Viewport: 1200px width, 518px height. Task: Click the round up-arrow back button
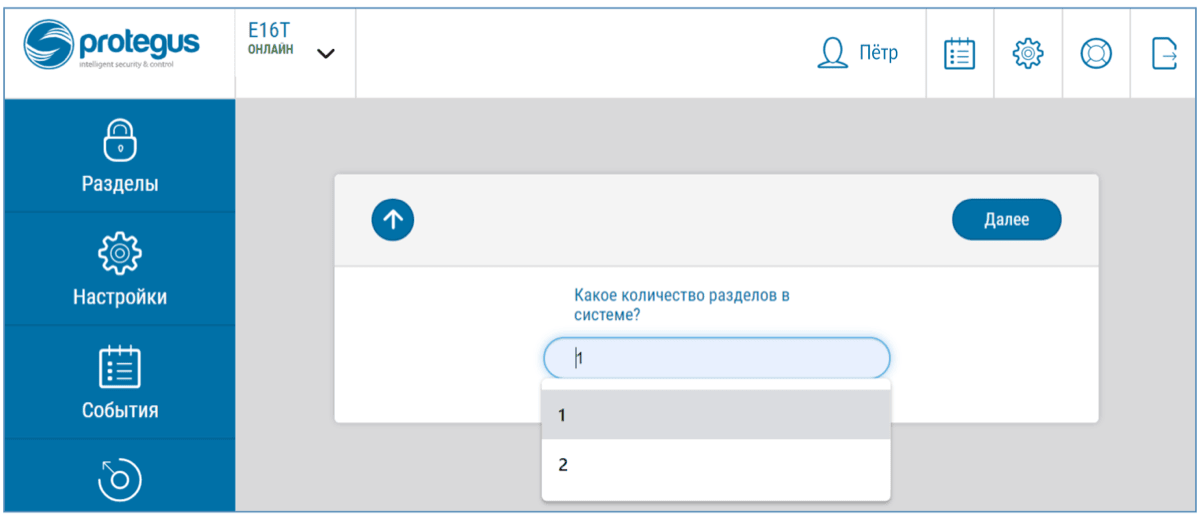click(x=393, y=220)
